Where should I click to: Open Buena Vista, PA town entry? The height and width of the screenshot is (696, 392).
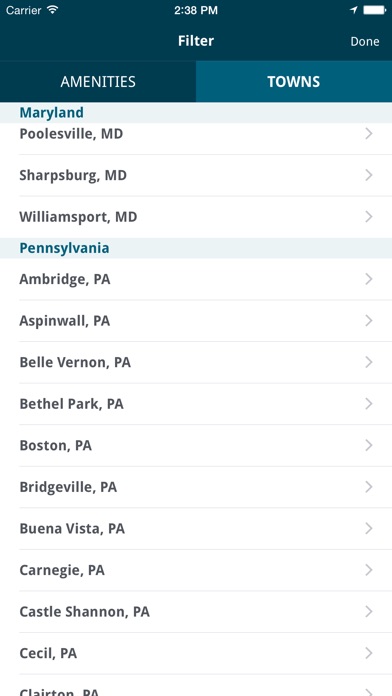pos(196,529)
